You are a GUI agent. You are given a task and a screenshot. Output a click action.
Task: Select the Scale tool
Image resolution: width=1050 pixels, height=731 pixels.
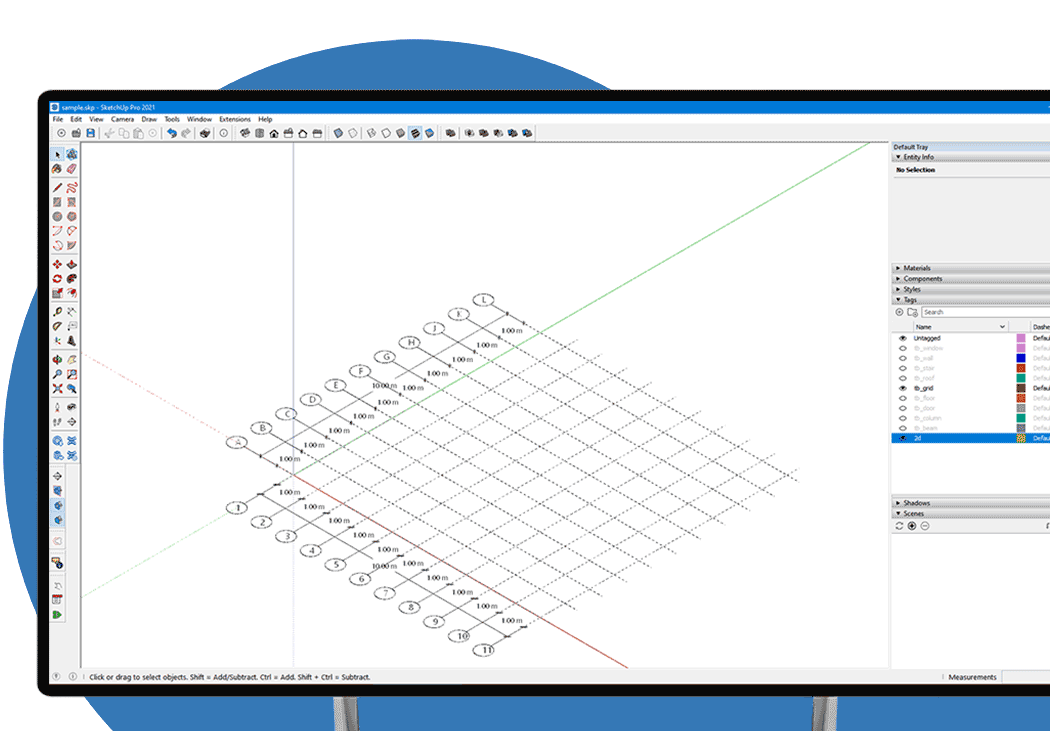tap(58, 293)
